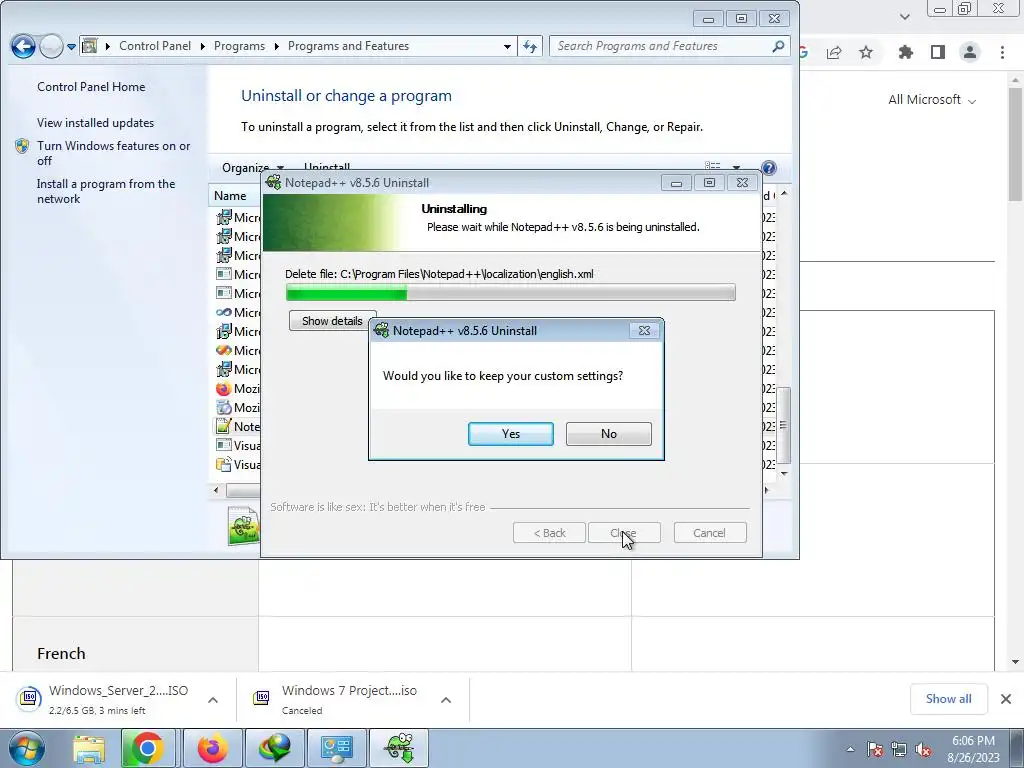Open options for Windows 7 Project iso download
Image resolution: width=1024 pixels, height=768 pixels.
(x=446, y=700)
